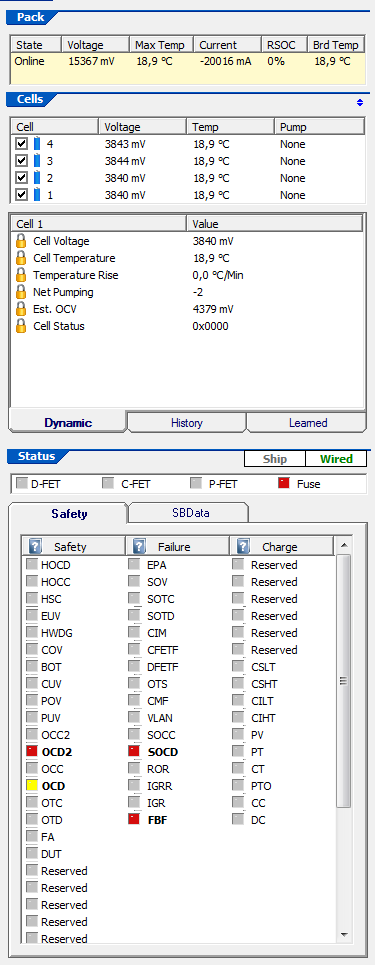Collapse the Cells section using the blue arrows

tap(360, 103)
